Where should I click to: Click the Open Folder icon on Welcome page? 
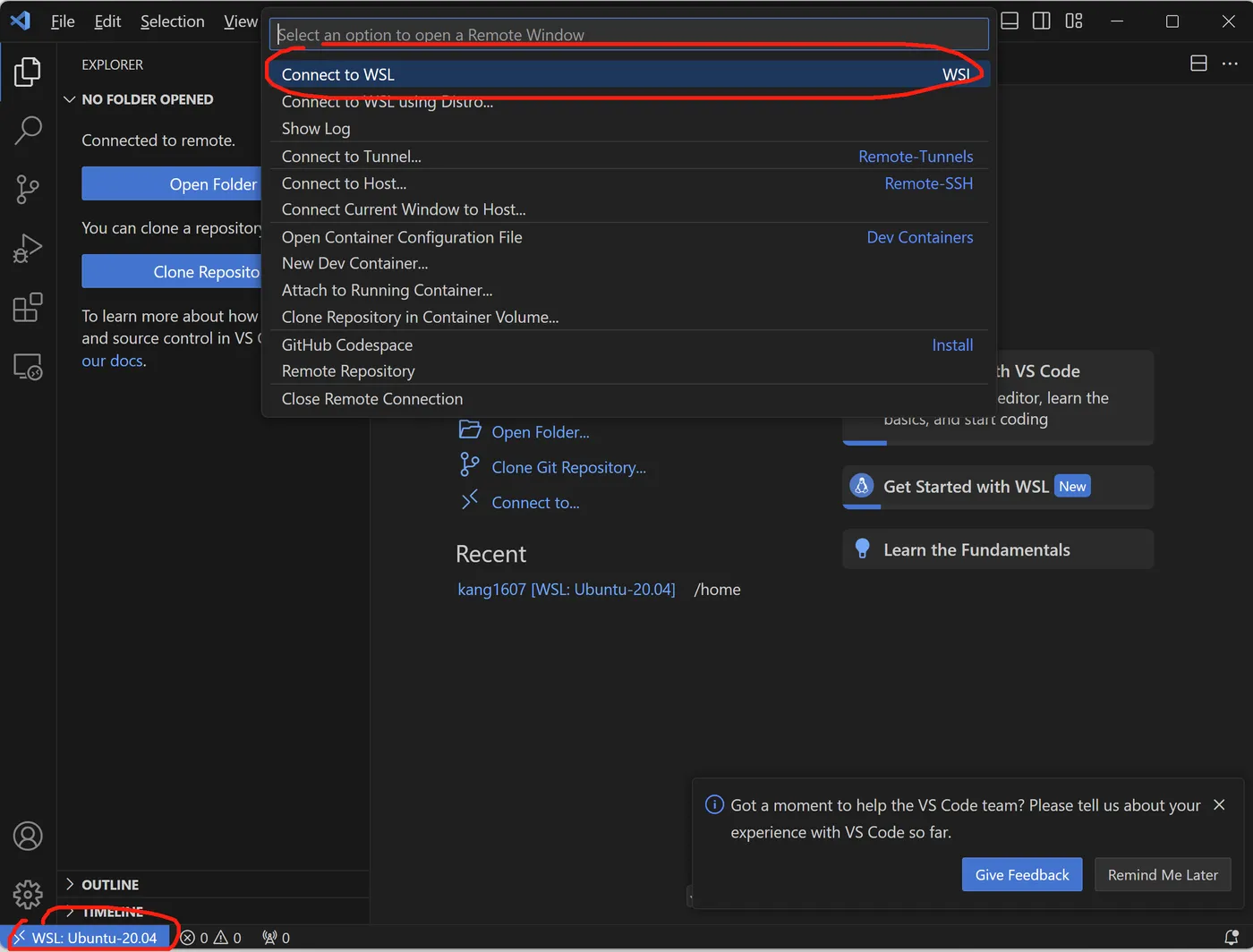(470, 430)
